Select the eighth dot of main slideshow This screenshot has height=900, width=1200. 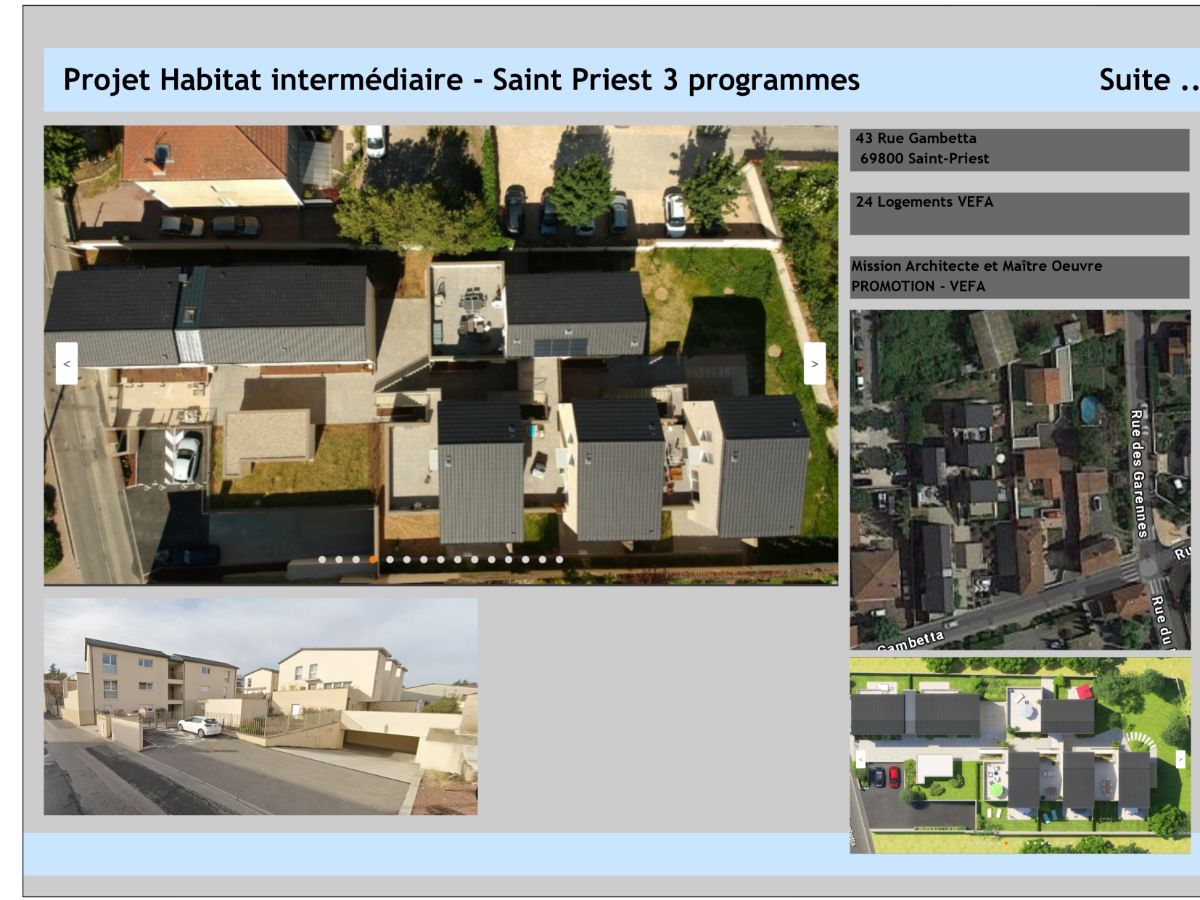441,560
